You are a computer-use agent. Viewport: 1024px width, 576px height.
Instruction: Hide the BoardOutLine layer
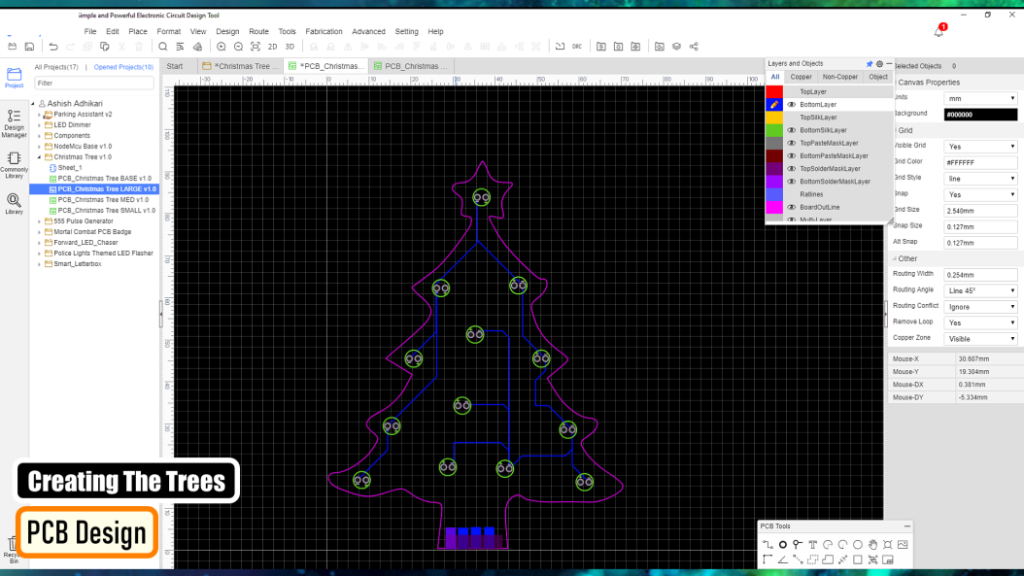click(x=791, y=207)
